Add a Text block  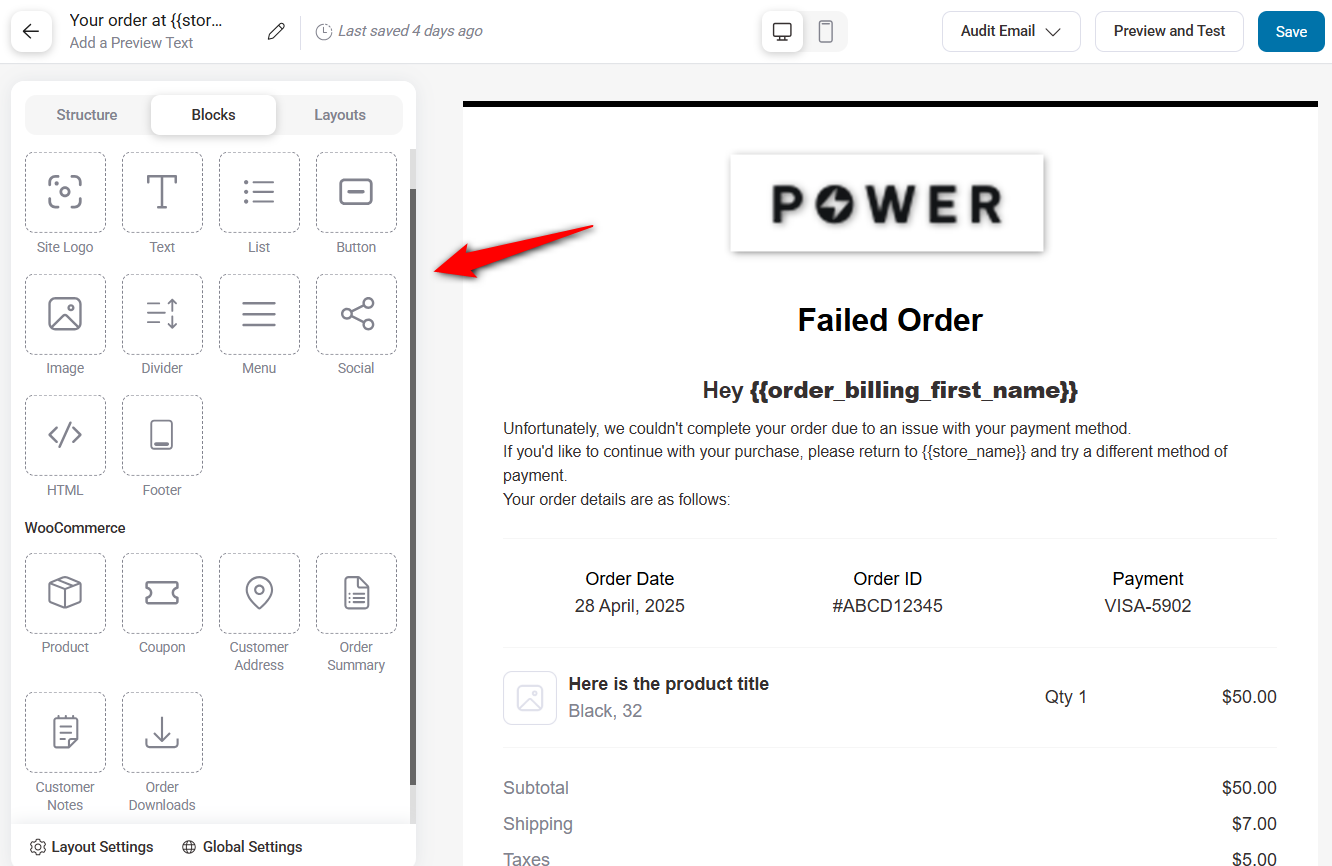tap(162, 193)
